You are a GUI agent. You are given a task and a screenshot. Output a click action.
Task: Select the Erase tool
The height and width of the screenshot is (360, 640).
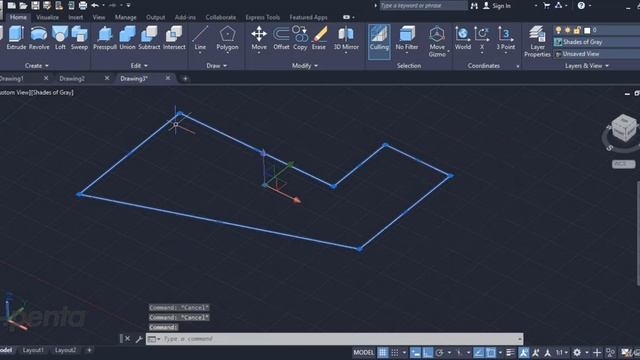coord(319,38)
